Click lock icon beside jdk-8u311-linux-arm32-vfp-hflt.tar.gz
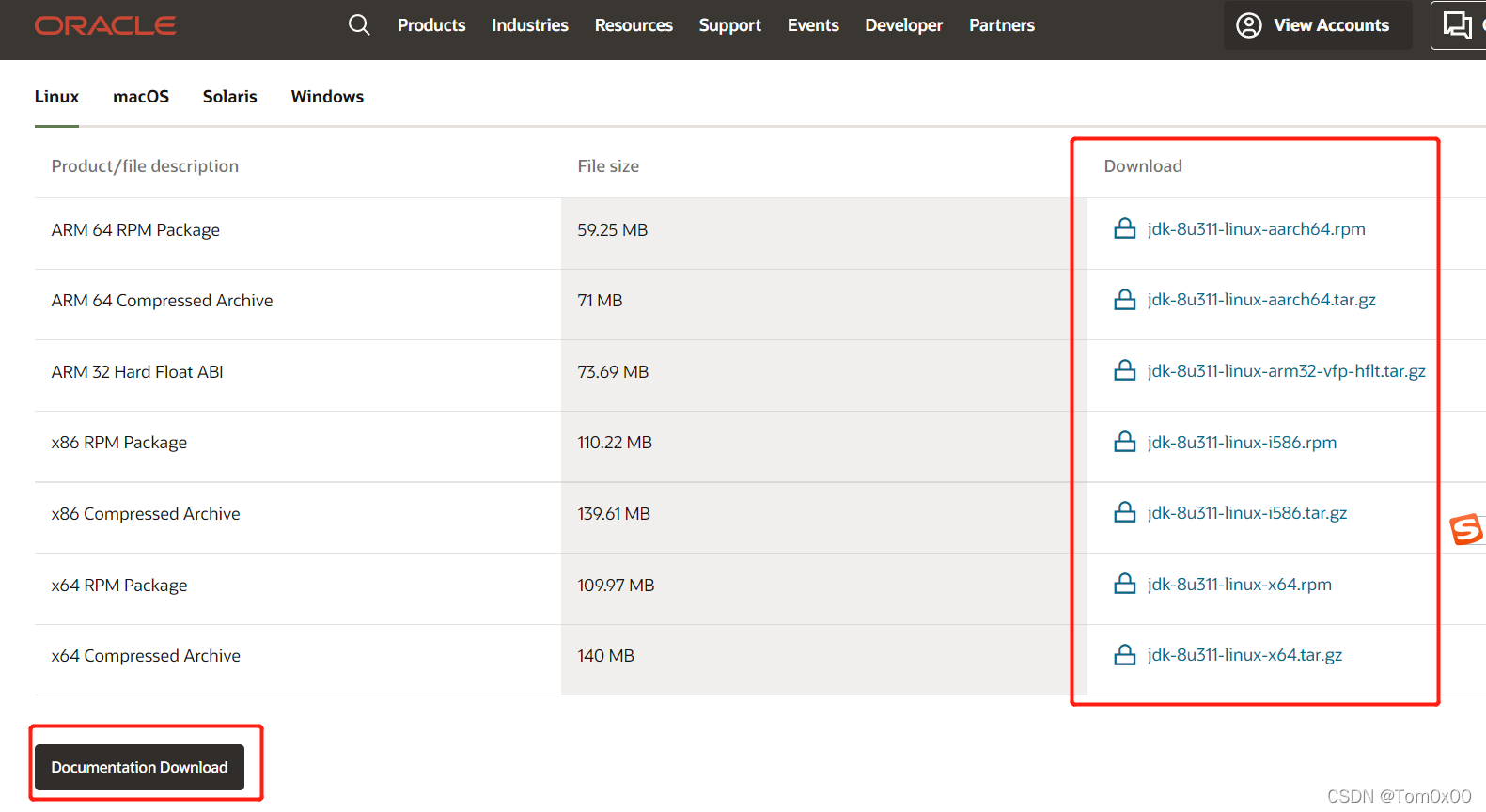Viewport: 1486px width, 812px height. 1125,370
